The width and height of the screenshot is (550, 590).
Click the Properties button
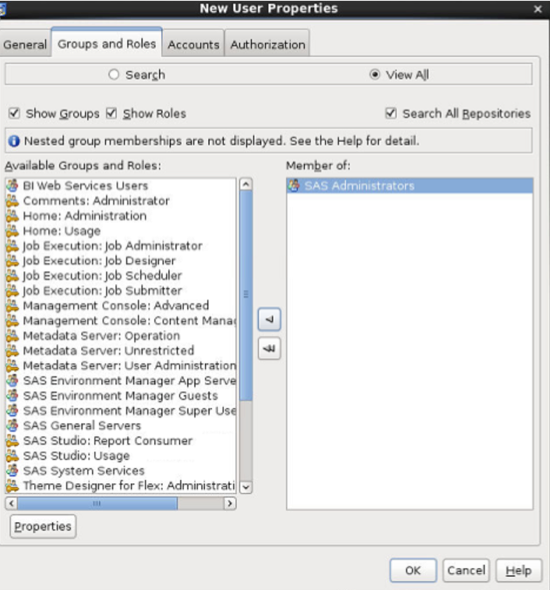click(x=43, y=526)
